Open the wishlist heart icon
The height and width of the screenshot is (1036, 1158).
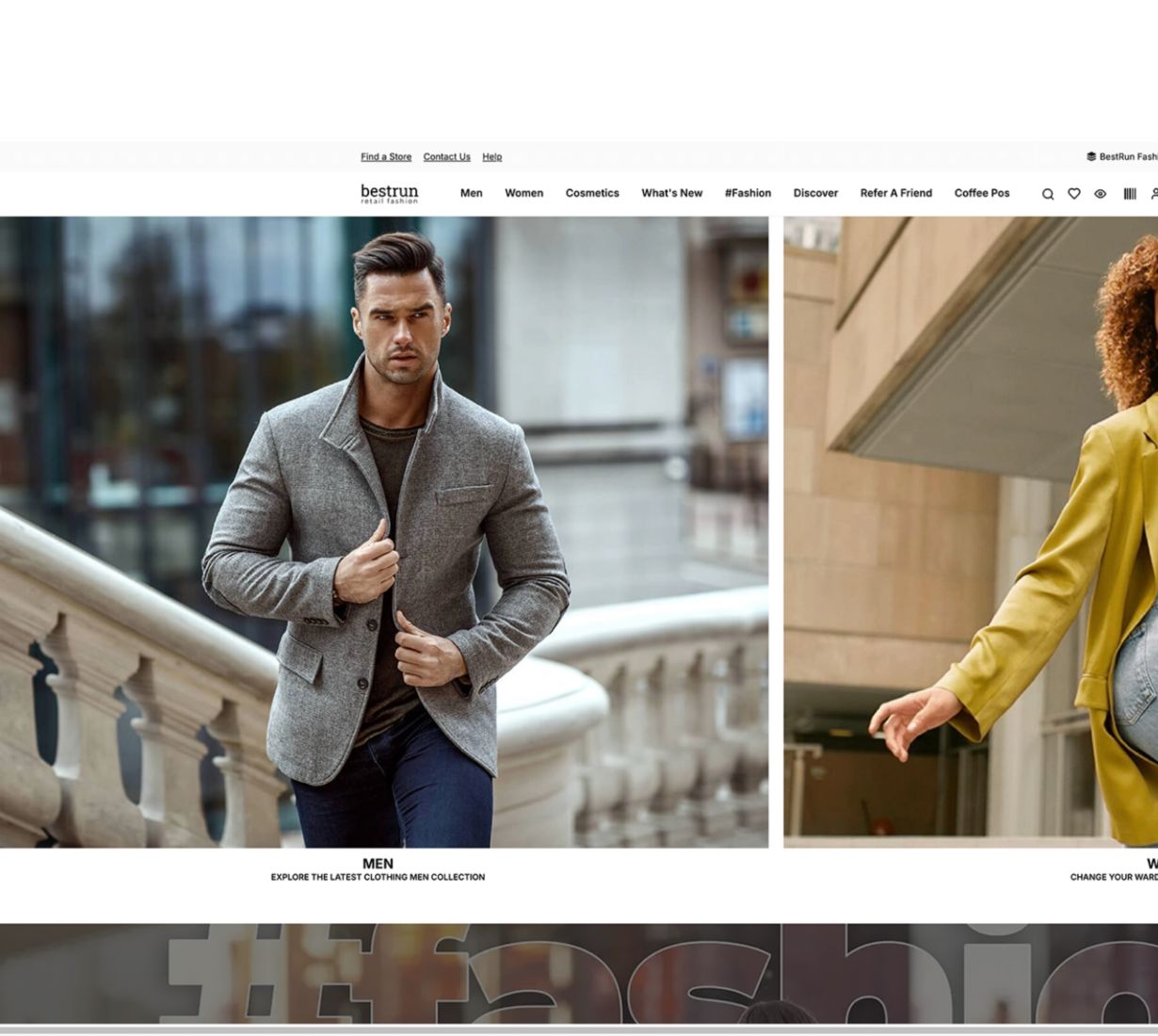[1074, 194]
